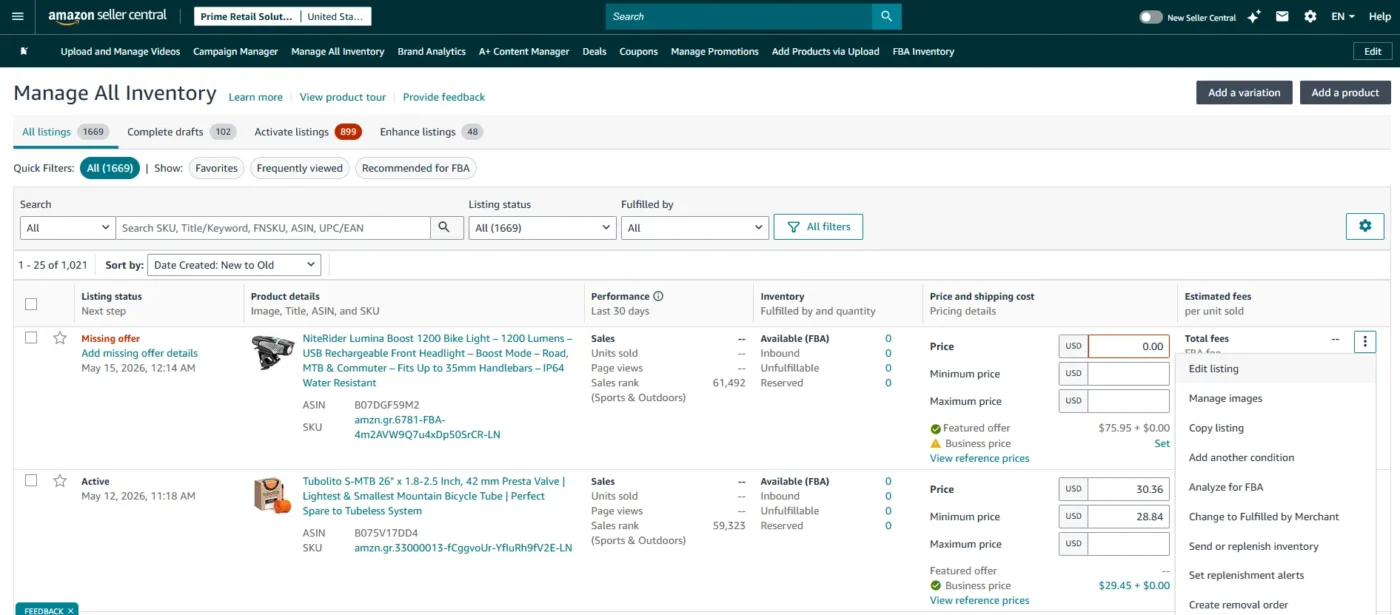The height and width of the screenshot is (615, 1400).
Task: Choose Add another condition from menu
Action: (1275, 458)
